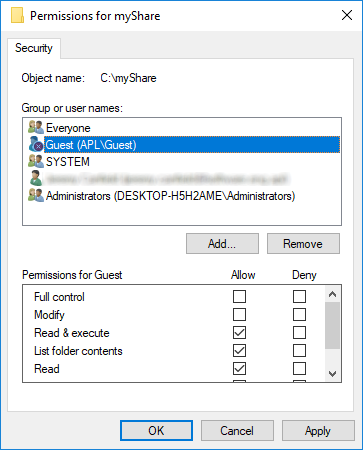363x450 pixels.
Task: Deny Full control for Guest
Action: point(299,296)
